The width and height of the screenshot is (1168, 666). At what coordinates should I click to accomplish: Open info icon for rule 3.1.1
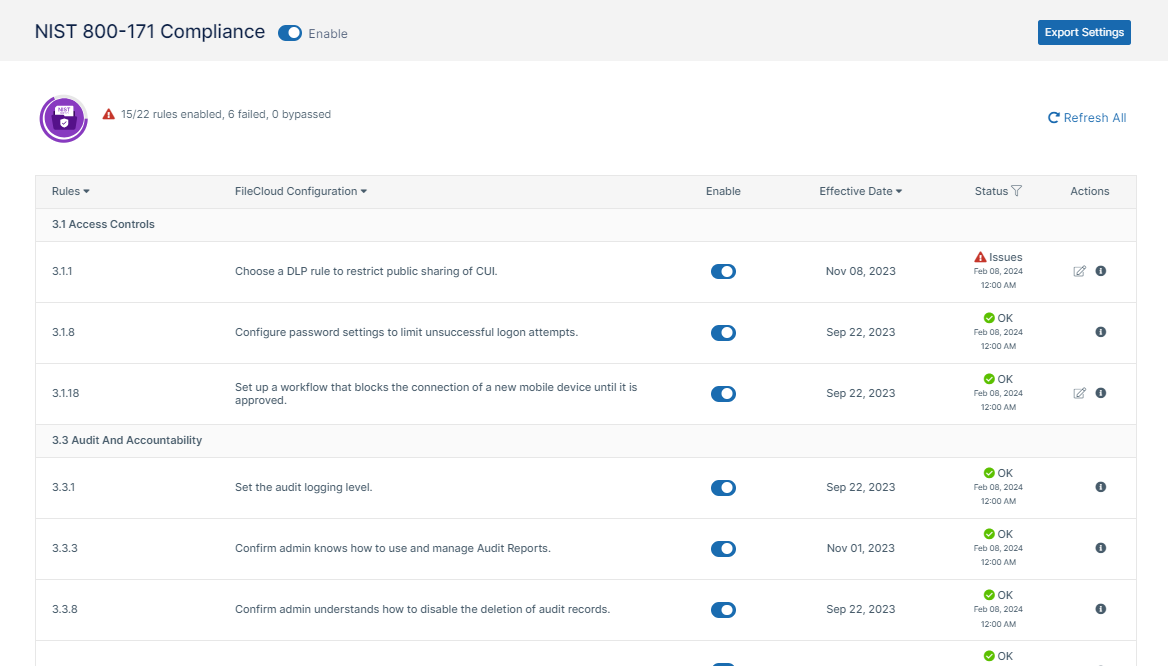[1101, 271]
